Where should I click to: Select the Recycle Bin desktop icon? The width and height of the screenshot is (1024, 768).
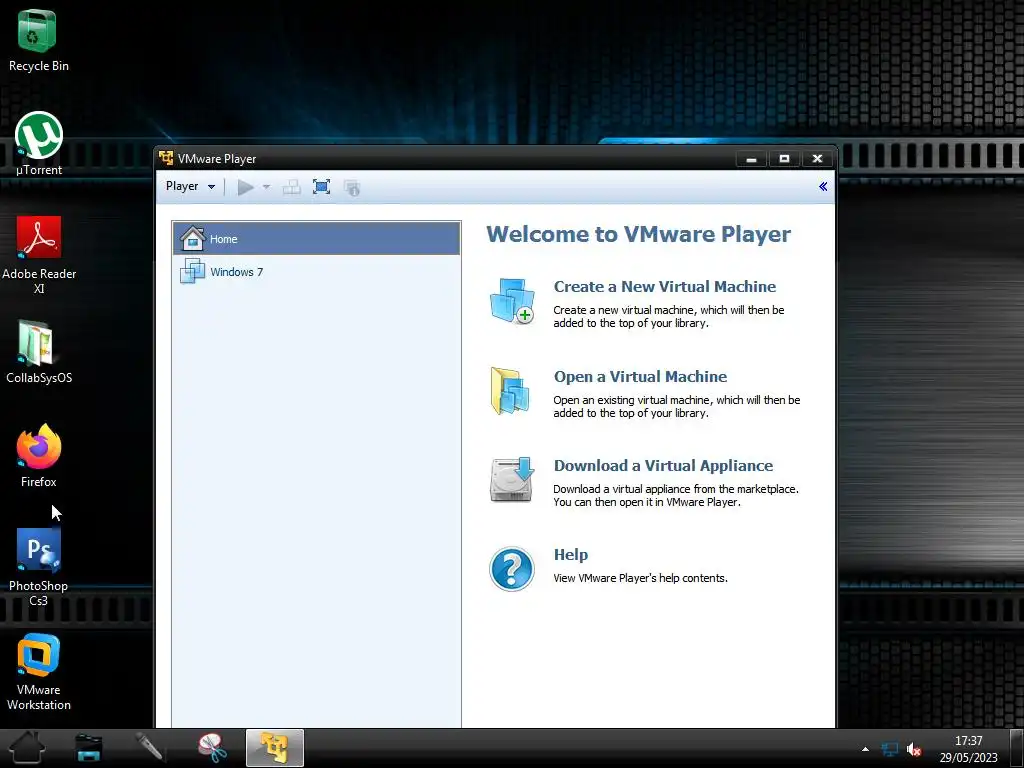[39, 40]
